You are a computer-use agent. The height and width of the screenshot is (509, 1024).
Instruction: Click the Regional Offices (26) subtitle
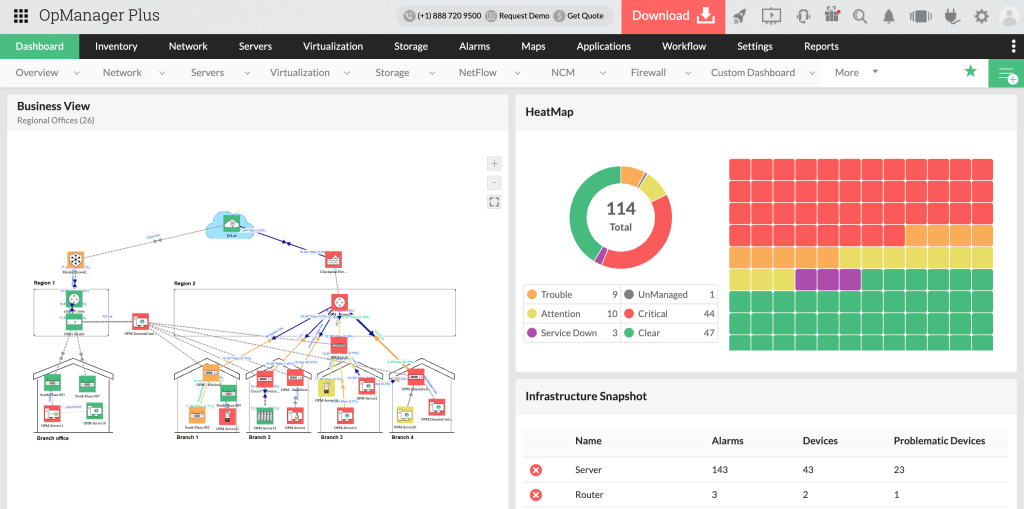pos(56,120)
